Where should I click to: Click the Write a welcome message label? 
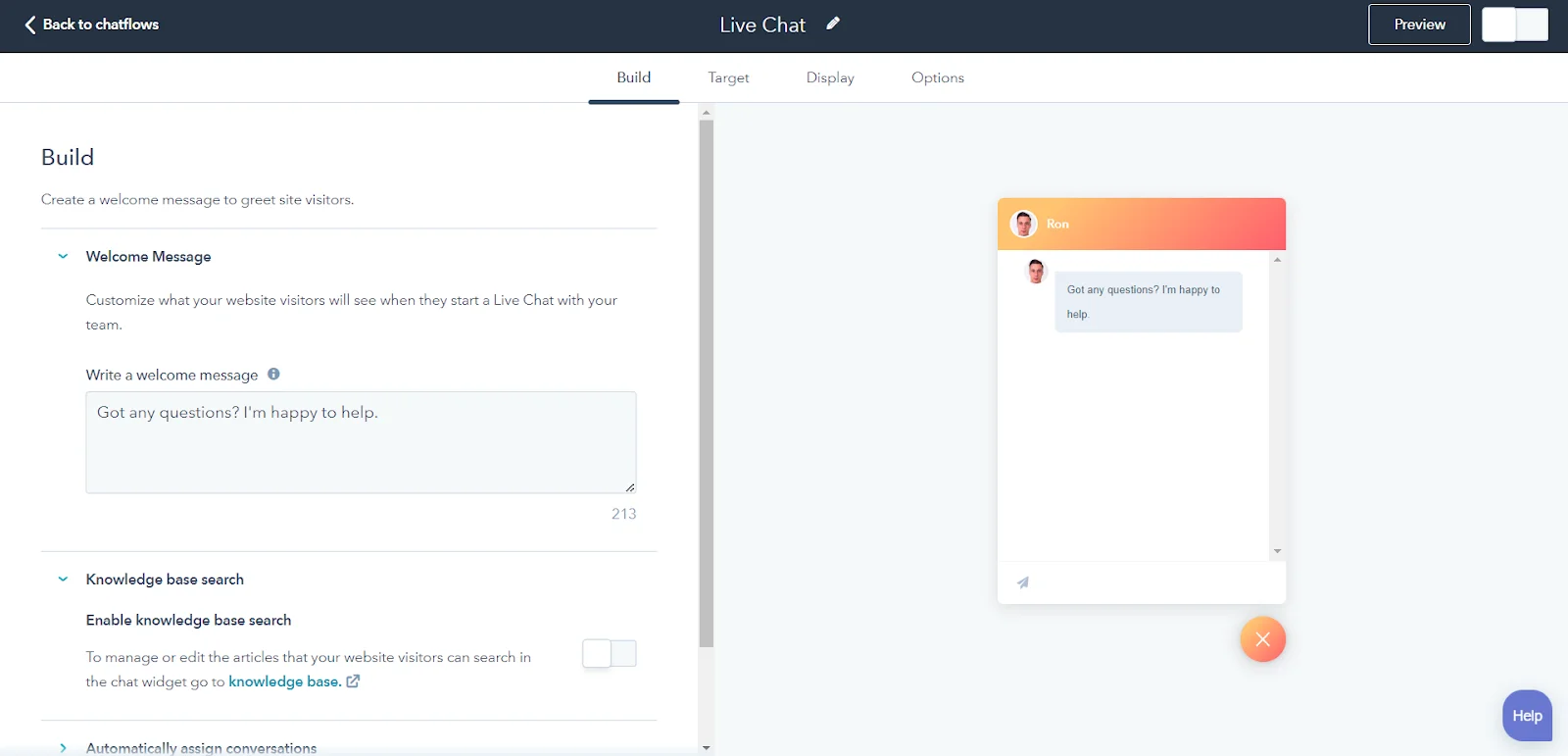tap(171, 375)
